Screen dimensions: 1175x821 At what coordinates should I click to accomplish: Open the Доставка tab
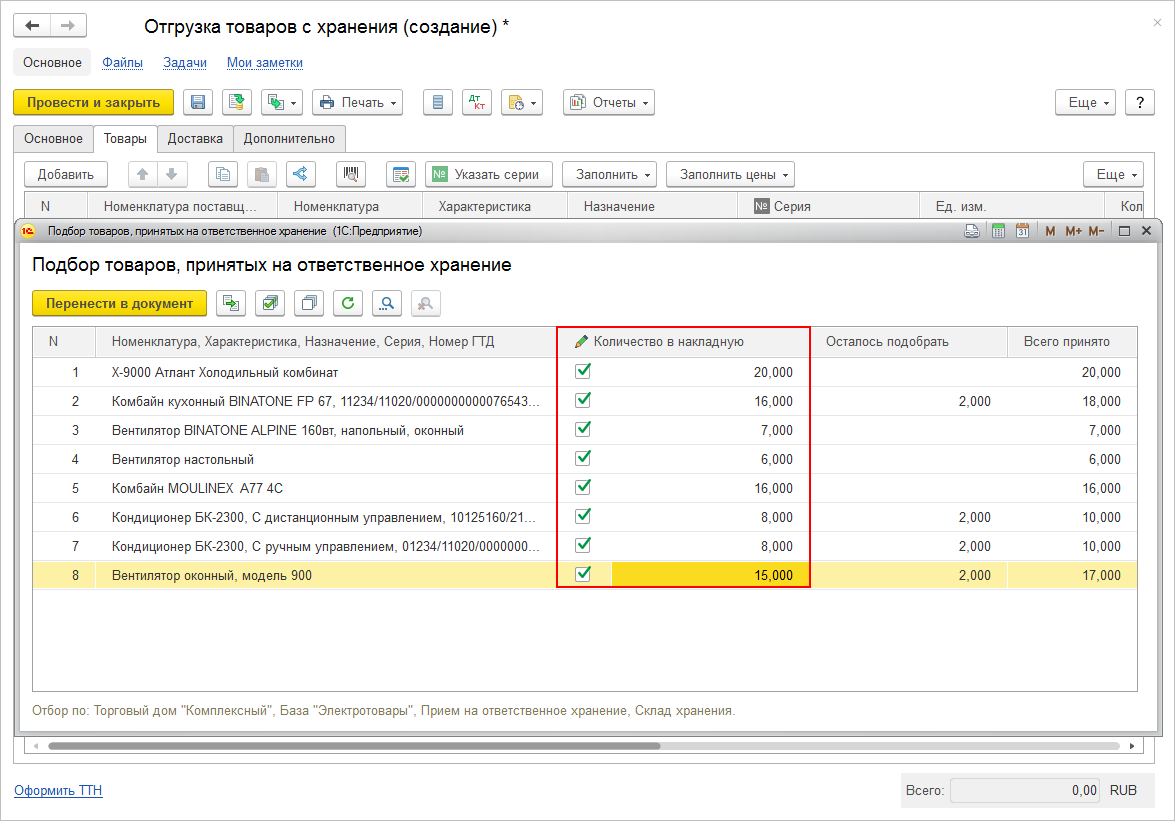tap(195, 139)
